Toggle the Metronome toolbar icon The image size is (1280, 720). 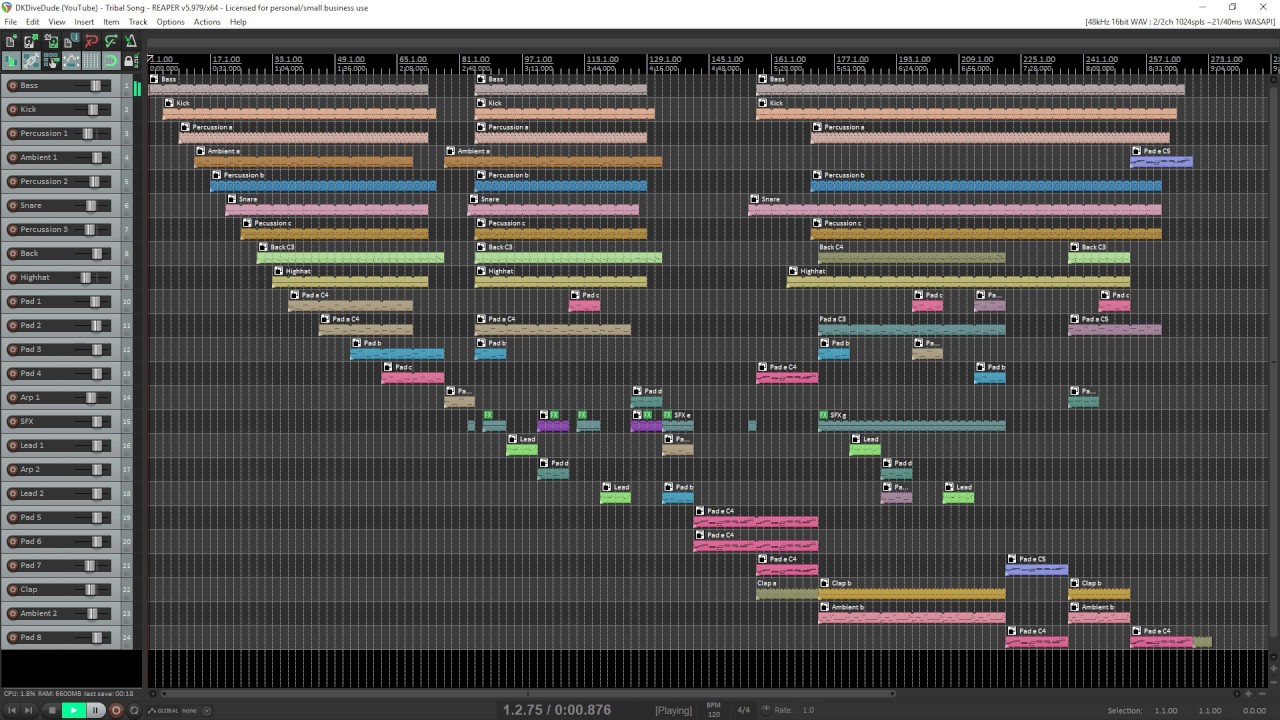(x=131, y=41)
